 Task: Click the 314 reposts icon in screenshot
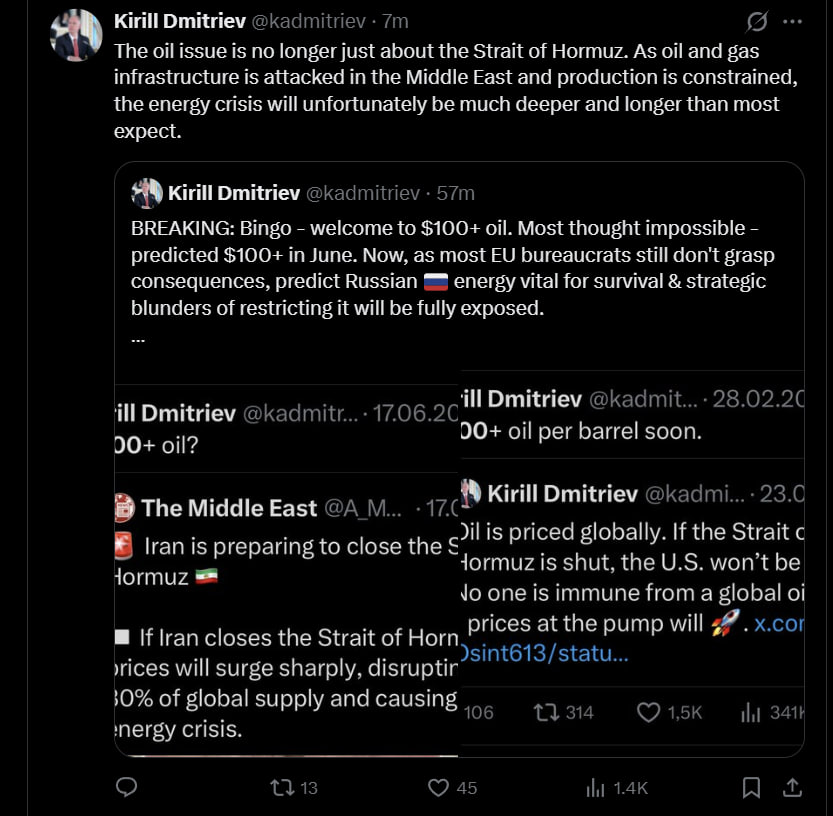point(545,712)
